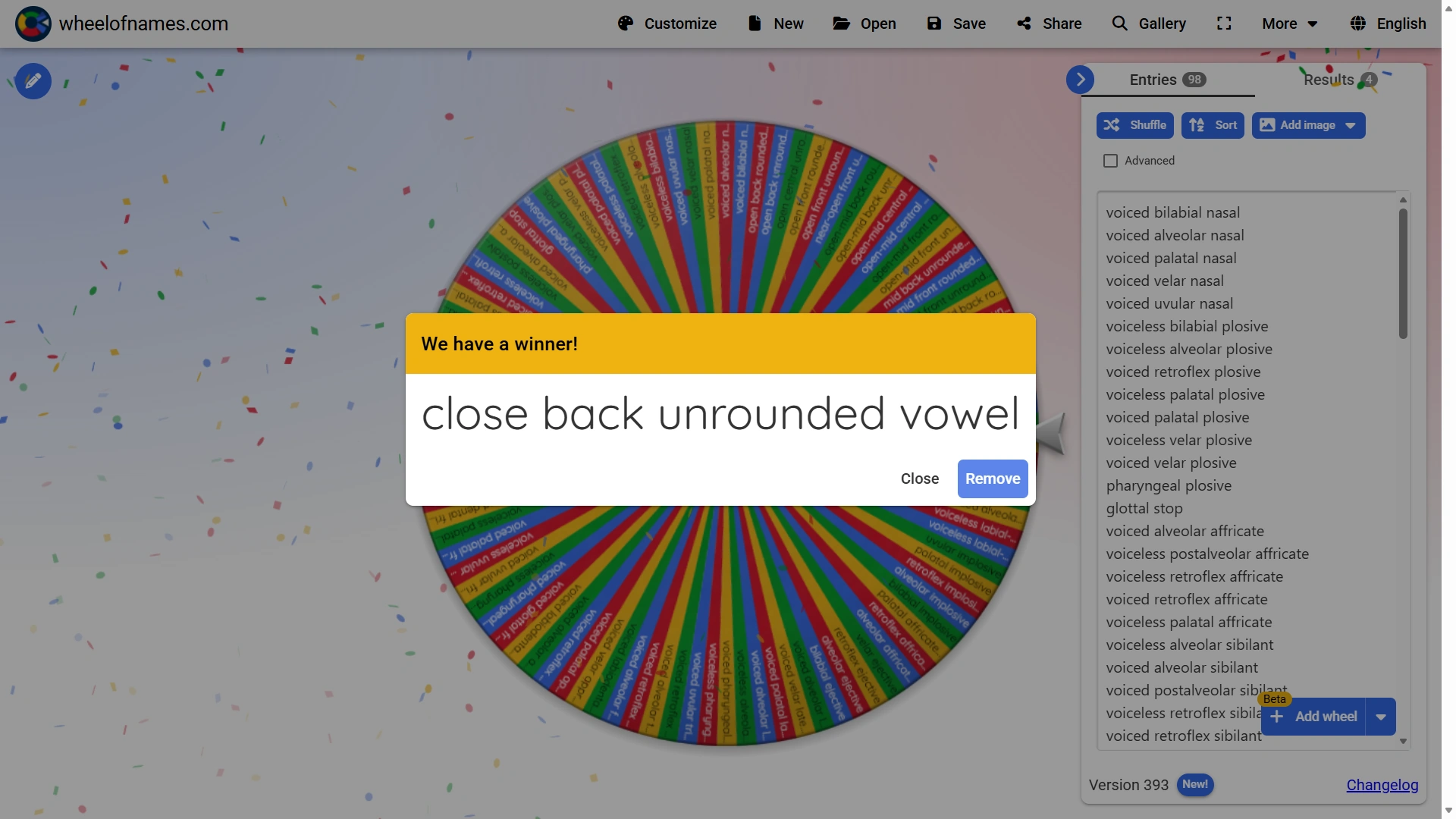
Task: Click the blue pencil edit icon
Action: [x=33, y=80]
